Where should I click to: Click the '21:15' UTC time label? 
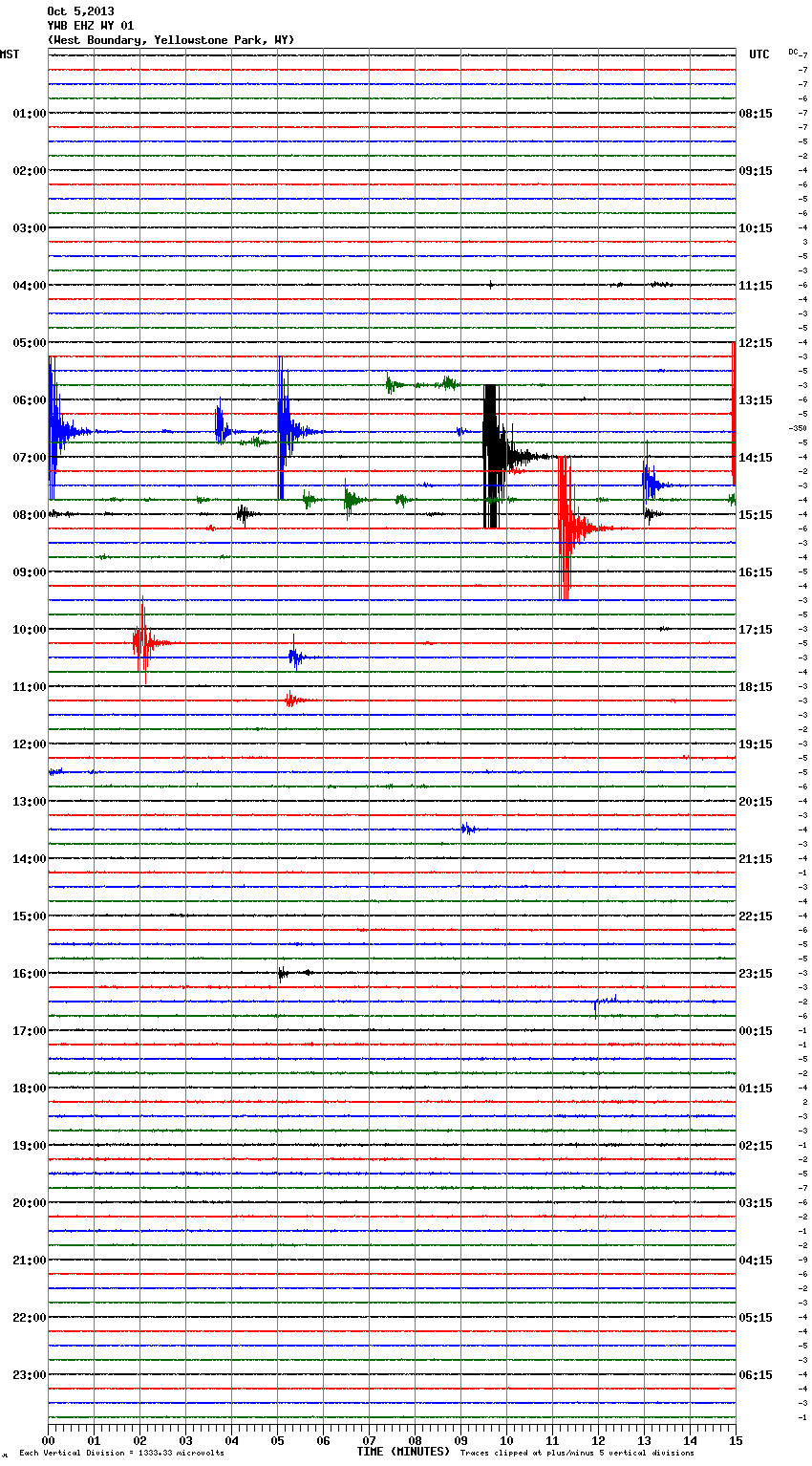click(x=756, y=859)
